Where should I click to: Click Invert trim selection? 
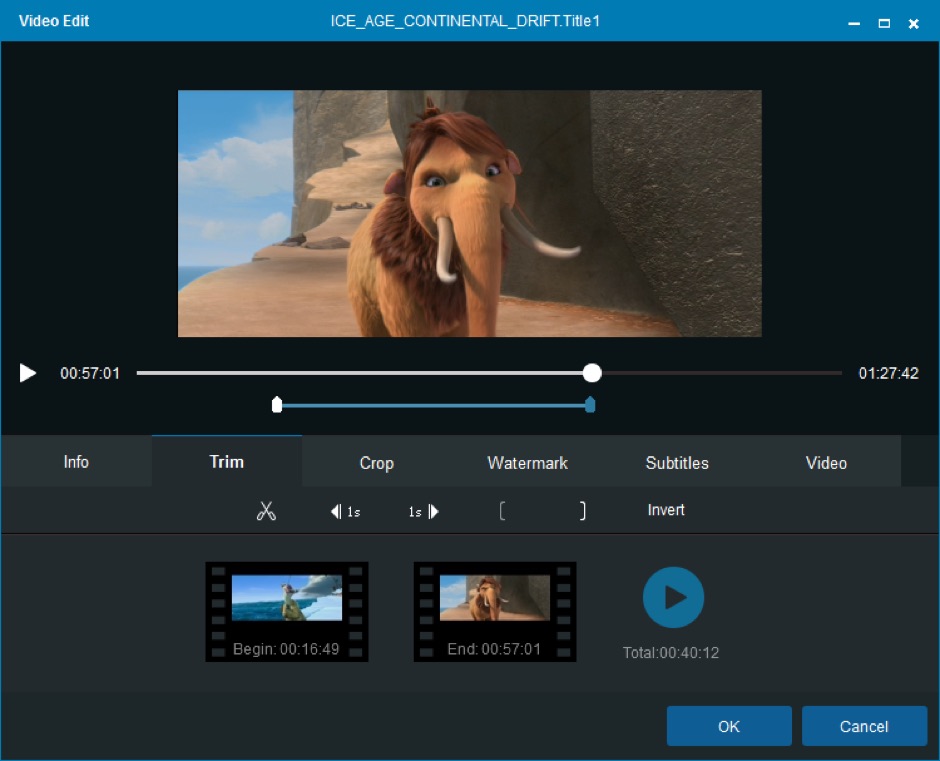pyautogui.click(x=666, y=510)
